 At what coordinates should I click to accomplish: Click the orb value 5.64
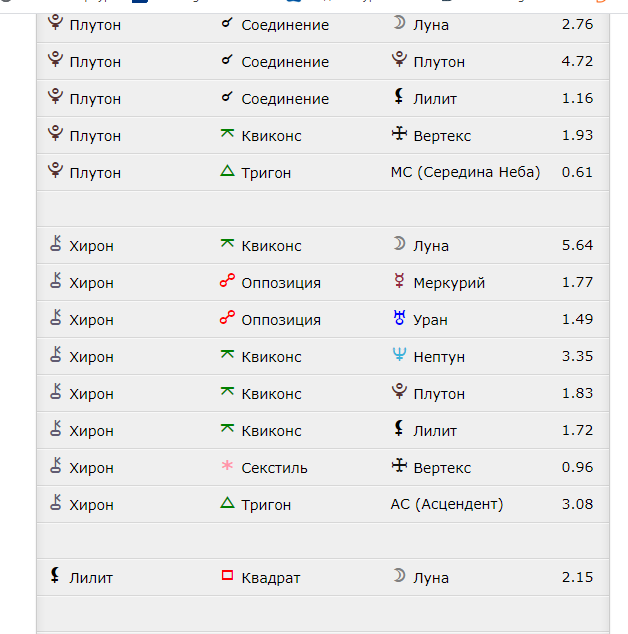[x=577, y=245]
